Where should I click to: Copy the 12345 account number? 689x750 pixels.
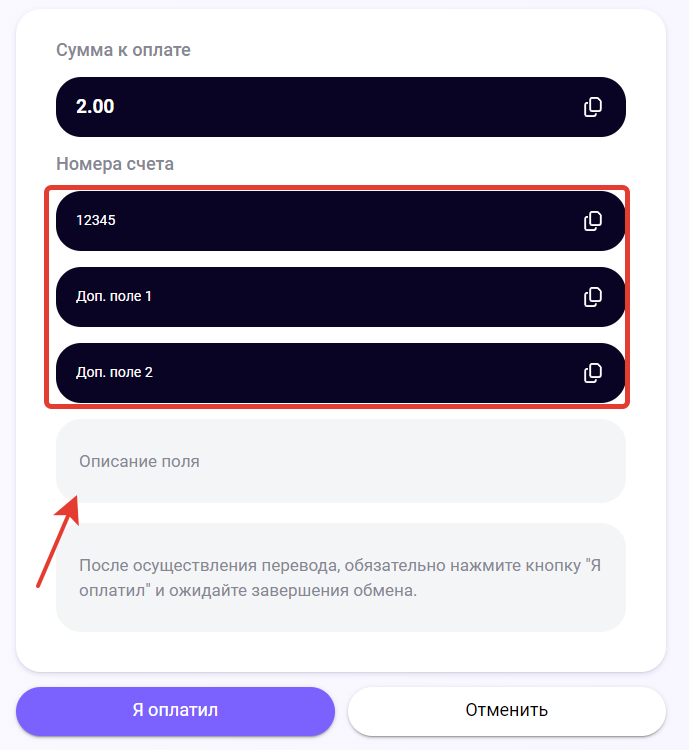point(593,221)
